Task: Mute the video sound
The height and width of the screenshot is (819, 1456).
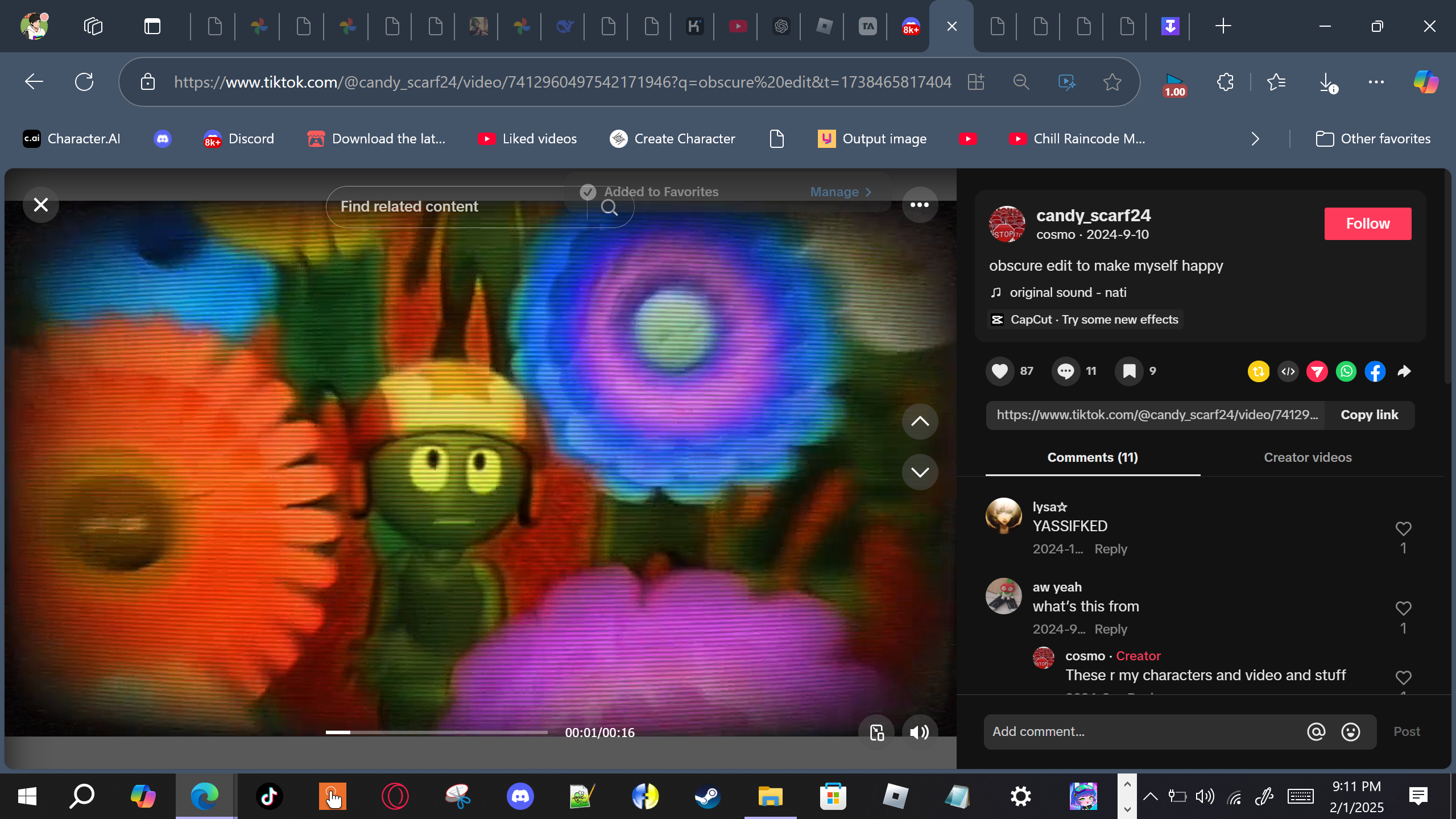Action: (x=919, y=732)
